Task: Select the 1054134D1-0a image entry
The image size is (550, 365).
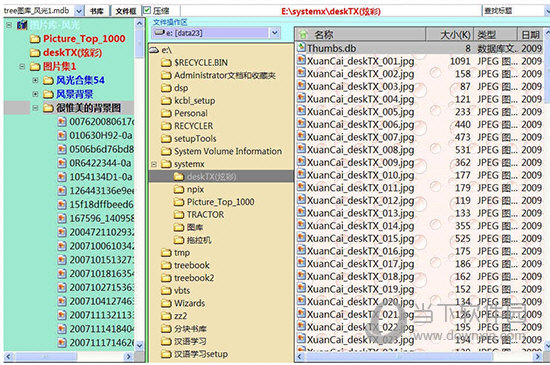Action: (x=101, y=177)
